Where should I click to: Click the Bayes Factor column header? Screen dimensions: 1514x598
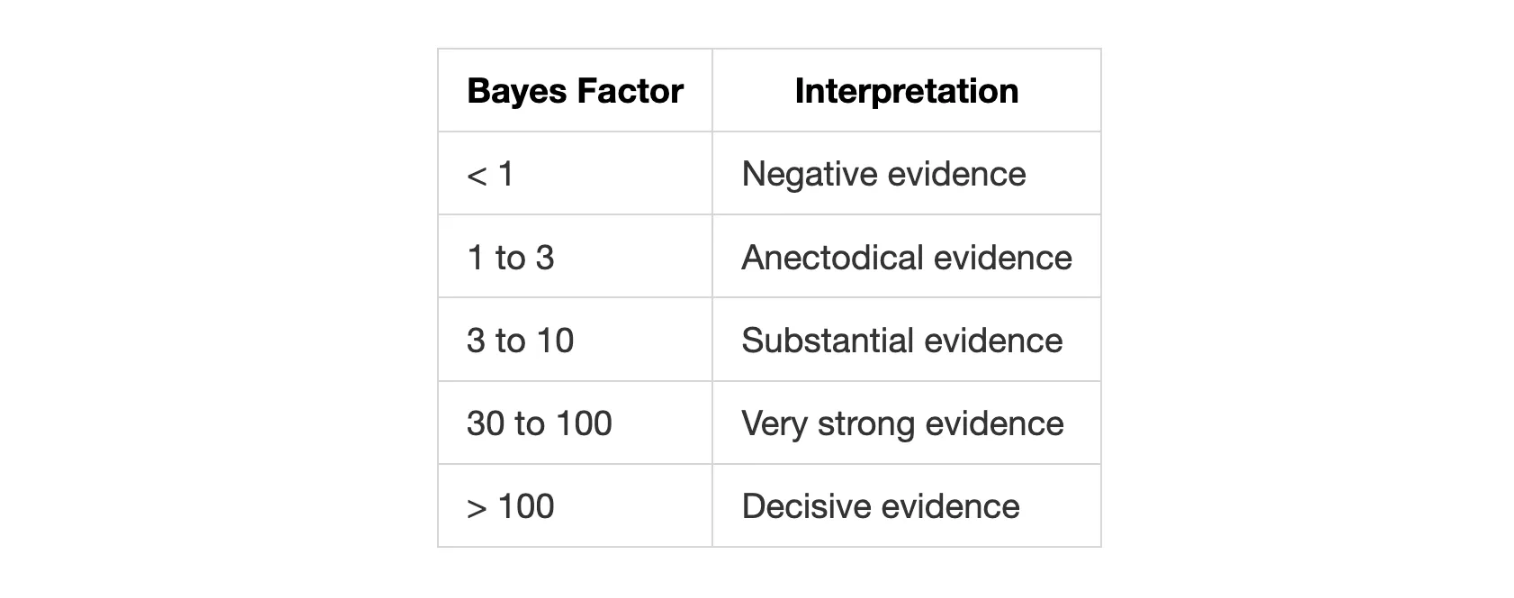[575, 91]
